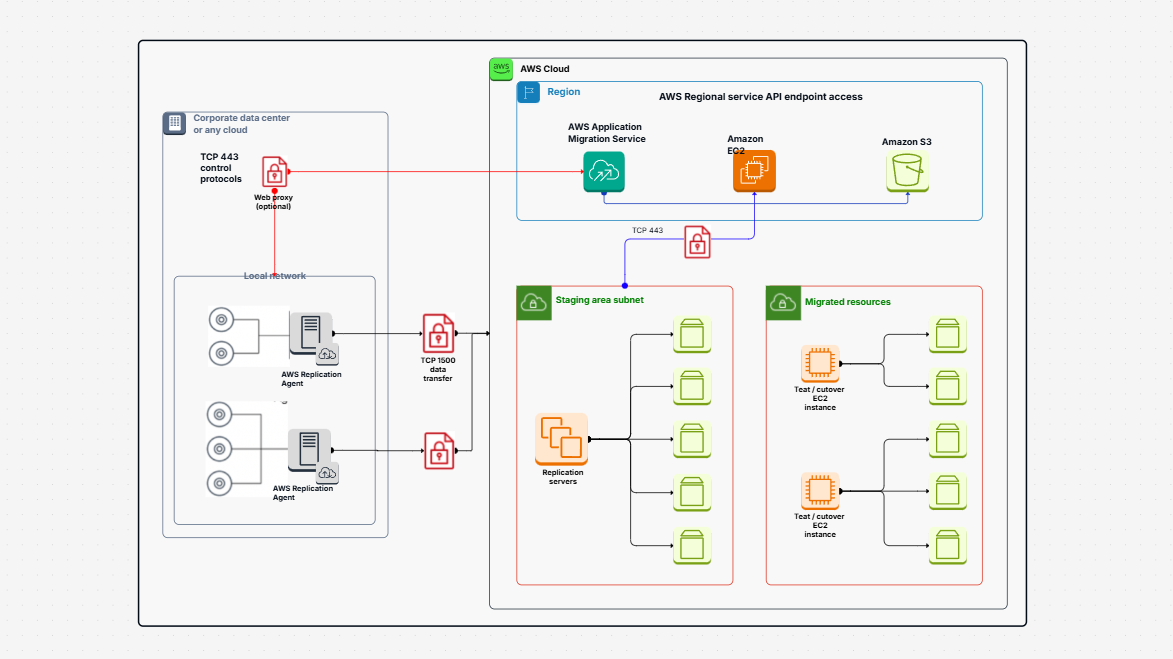Select the 'Region' label text
The image size is (1173, 659).
(x=563, y=91)
